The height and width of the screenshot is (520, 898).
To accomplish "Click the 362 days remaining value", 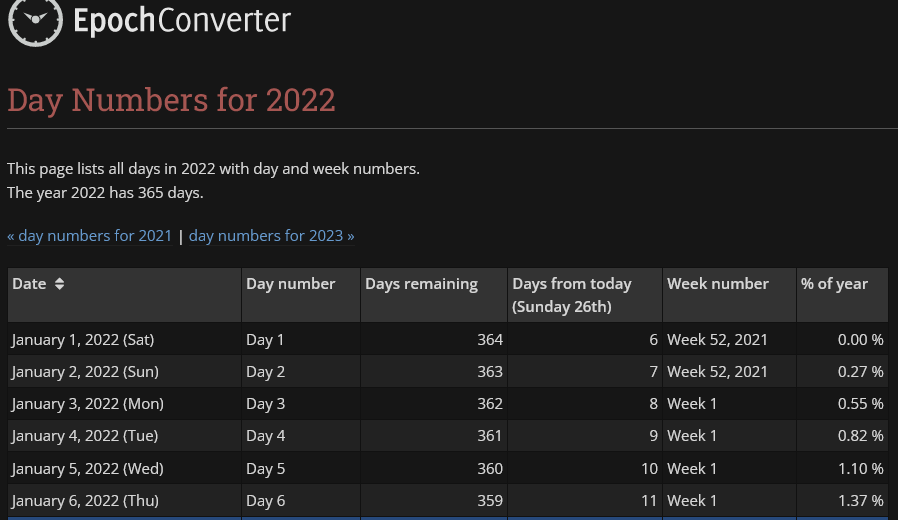I will pos(490,404).
